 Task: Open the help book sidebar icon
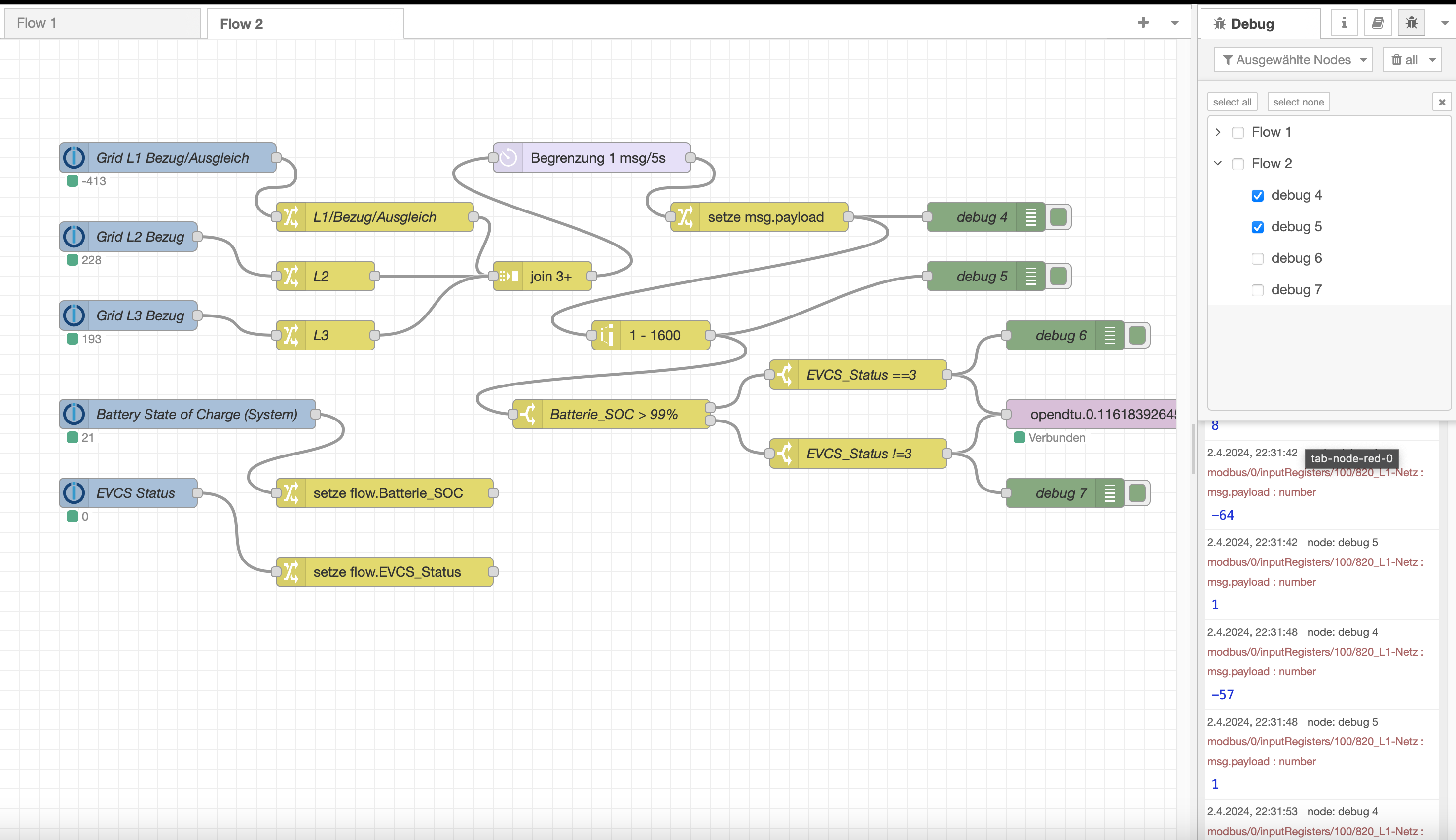[1378, 23]
